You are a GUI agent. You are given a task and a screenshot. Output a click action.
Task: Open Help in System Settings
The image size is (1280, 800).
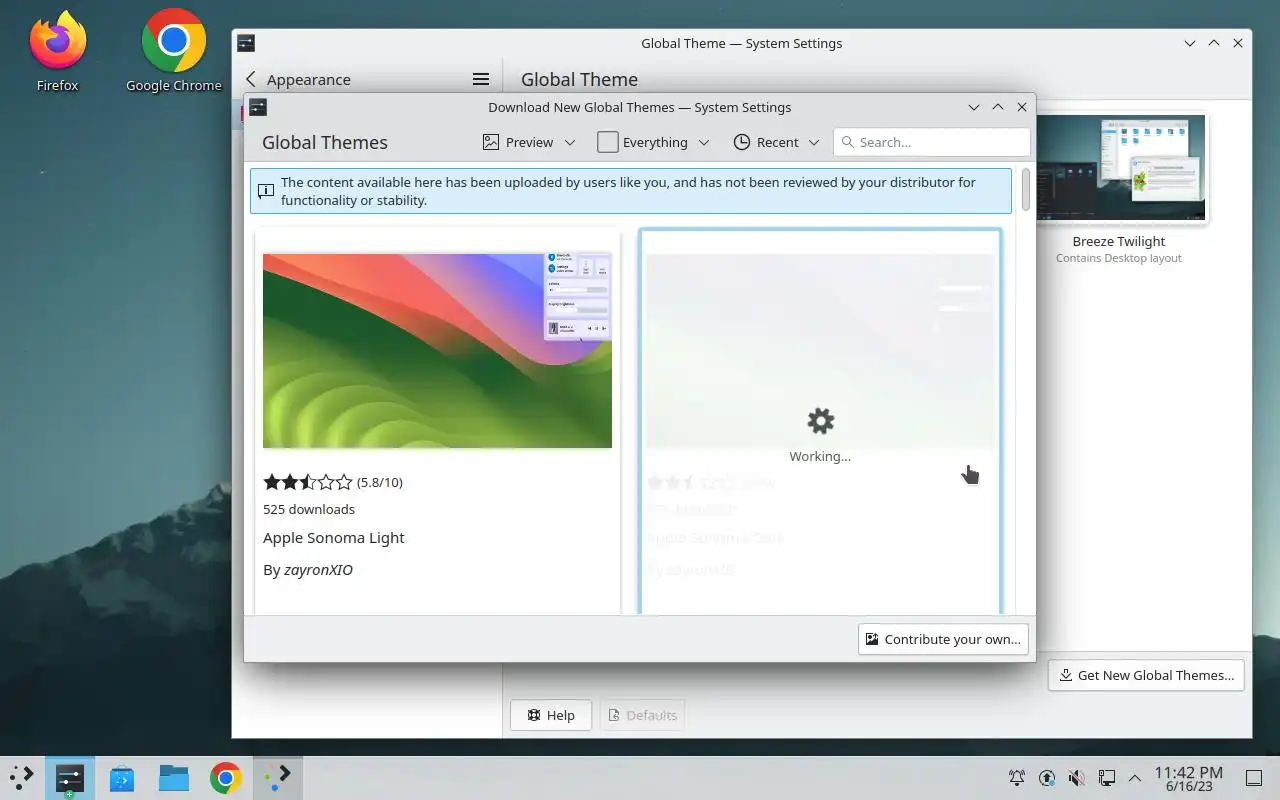click(x=551, y=715)
